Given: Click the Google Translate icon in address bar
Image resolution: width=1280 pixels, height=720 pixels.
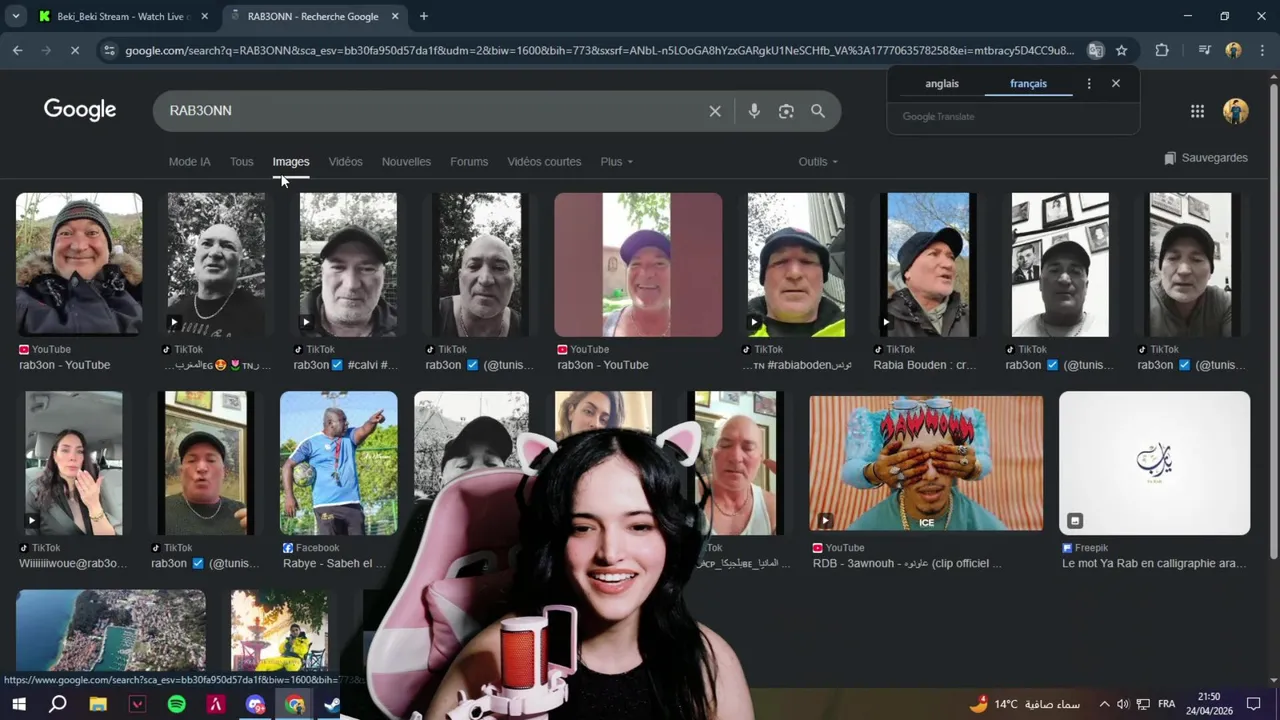Looking at the screenshot, I should 1096,50.
